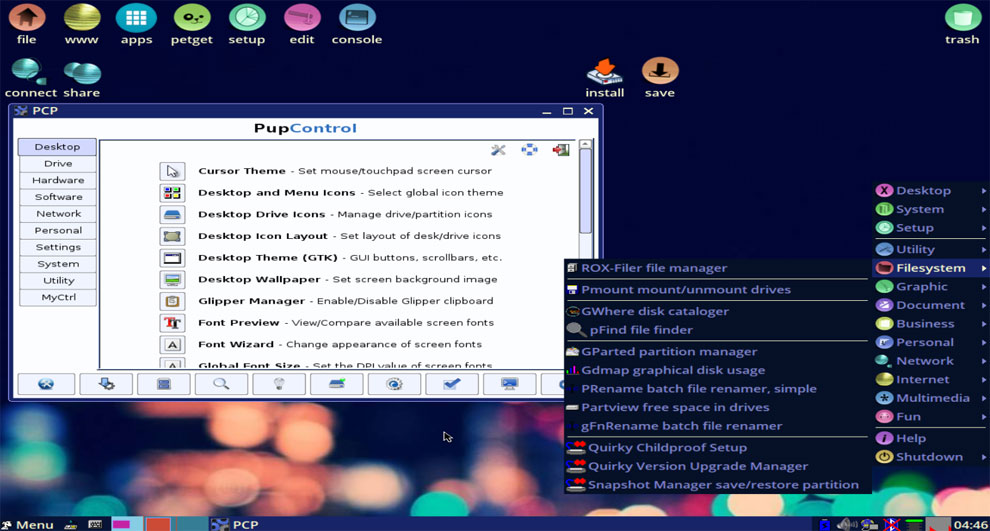The width and height of the screenshot is (990, 531).
Task: Click the blue checkmark button in bottom bar
Action: tap(451, 384)
